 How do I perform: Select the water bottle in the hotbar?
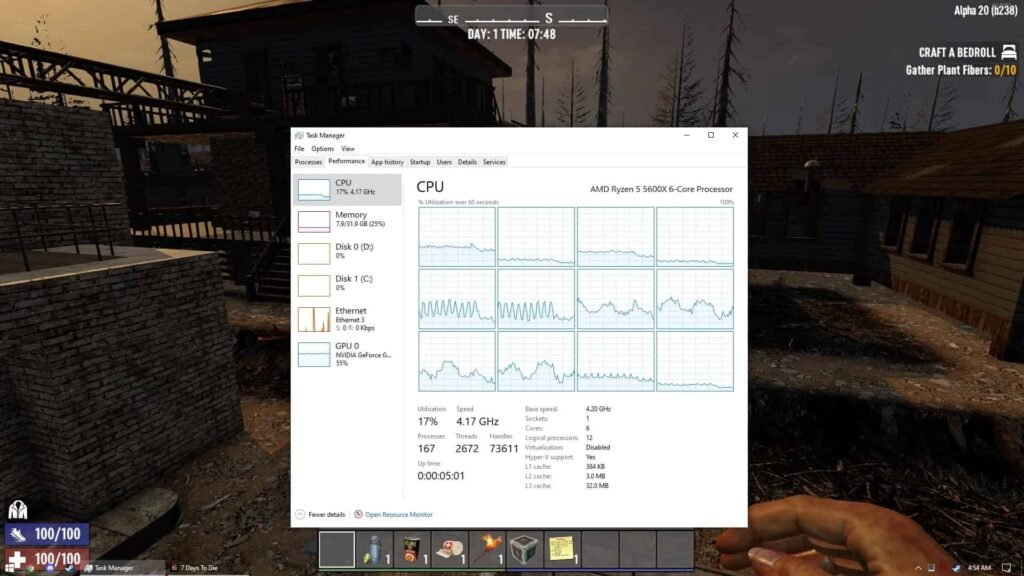point(375,550)
